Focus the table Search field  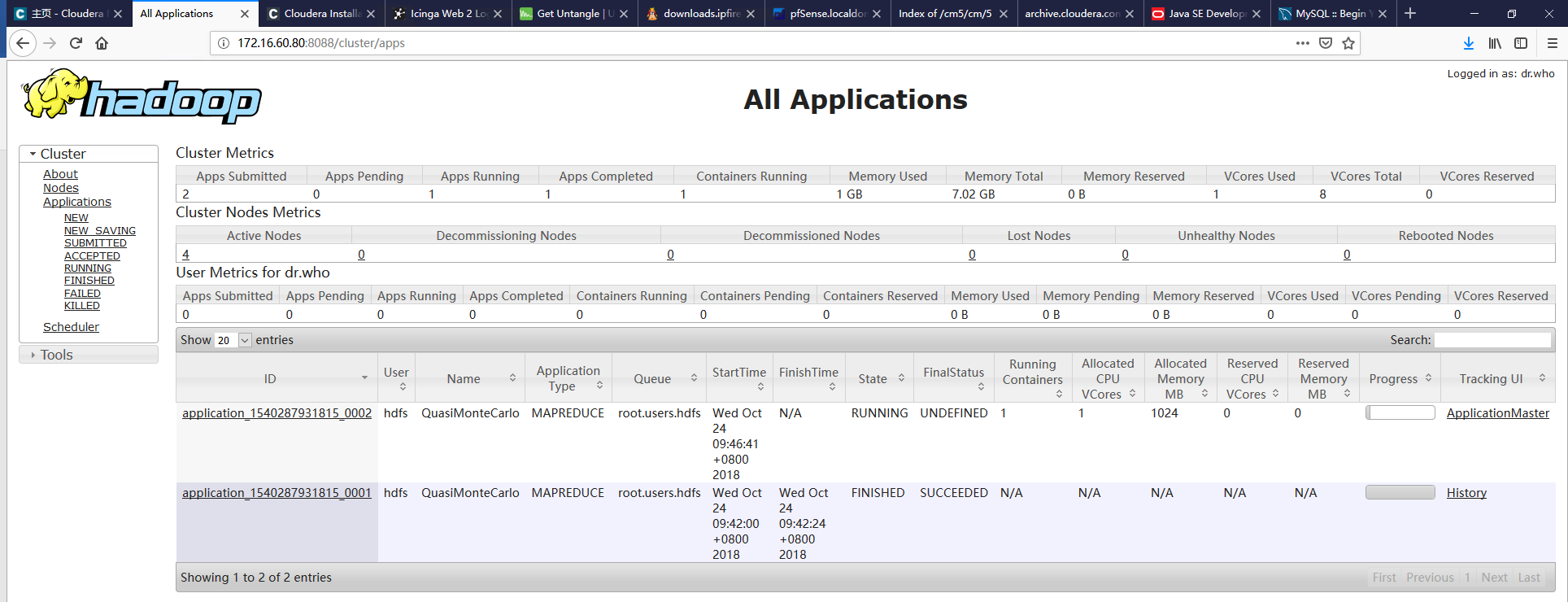coord(1492,340)
